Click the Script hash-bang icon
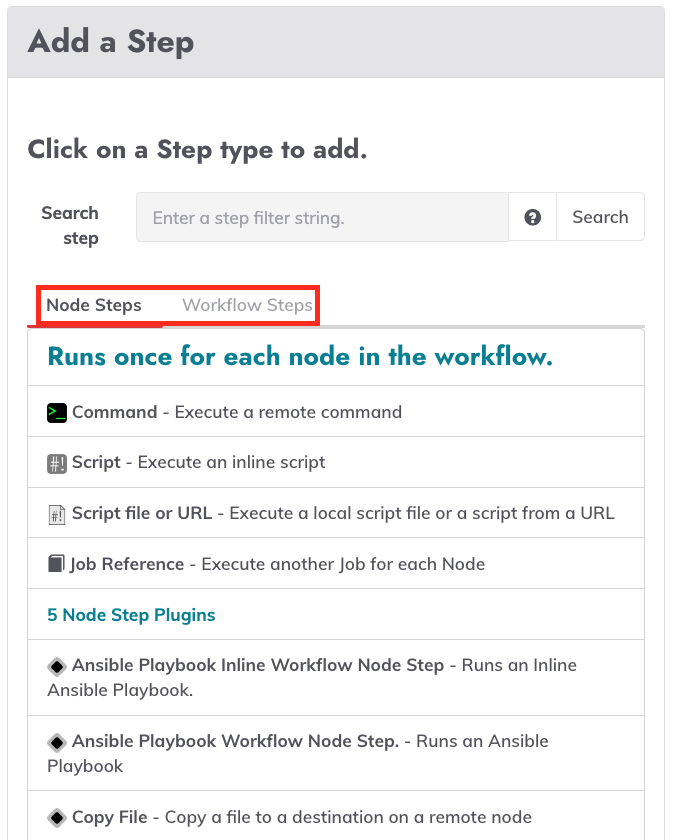Screen dimensions: 673x840 pos(57,463)
